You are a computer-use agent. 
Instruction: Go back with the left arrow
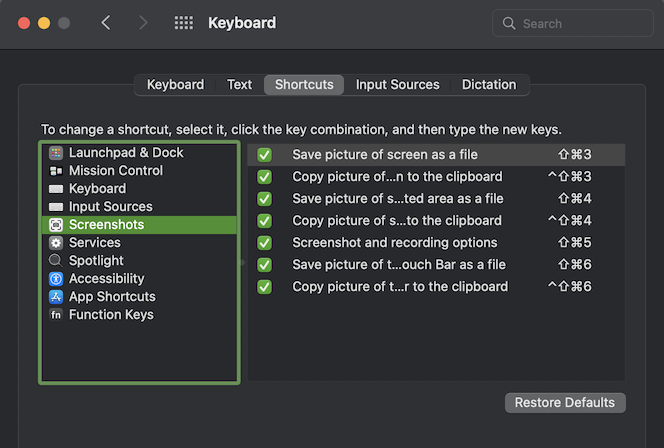pyautogui.click(x=106, y=23)
